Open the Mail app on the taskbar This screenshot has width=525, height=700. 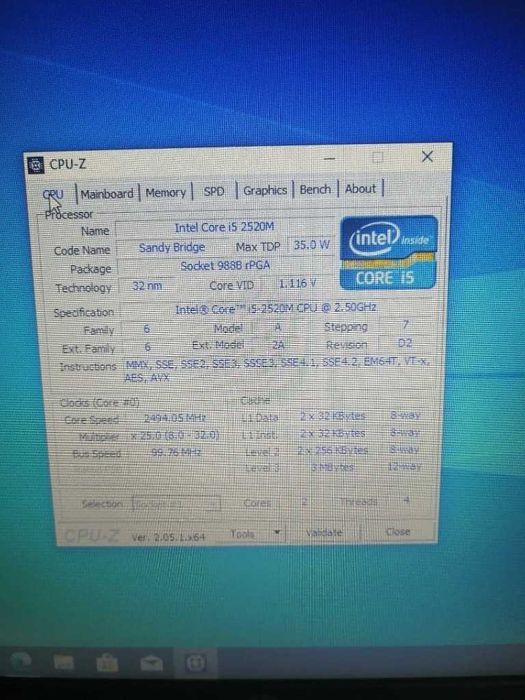151,663
